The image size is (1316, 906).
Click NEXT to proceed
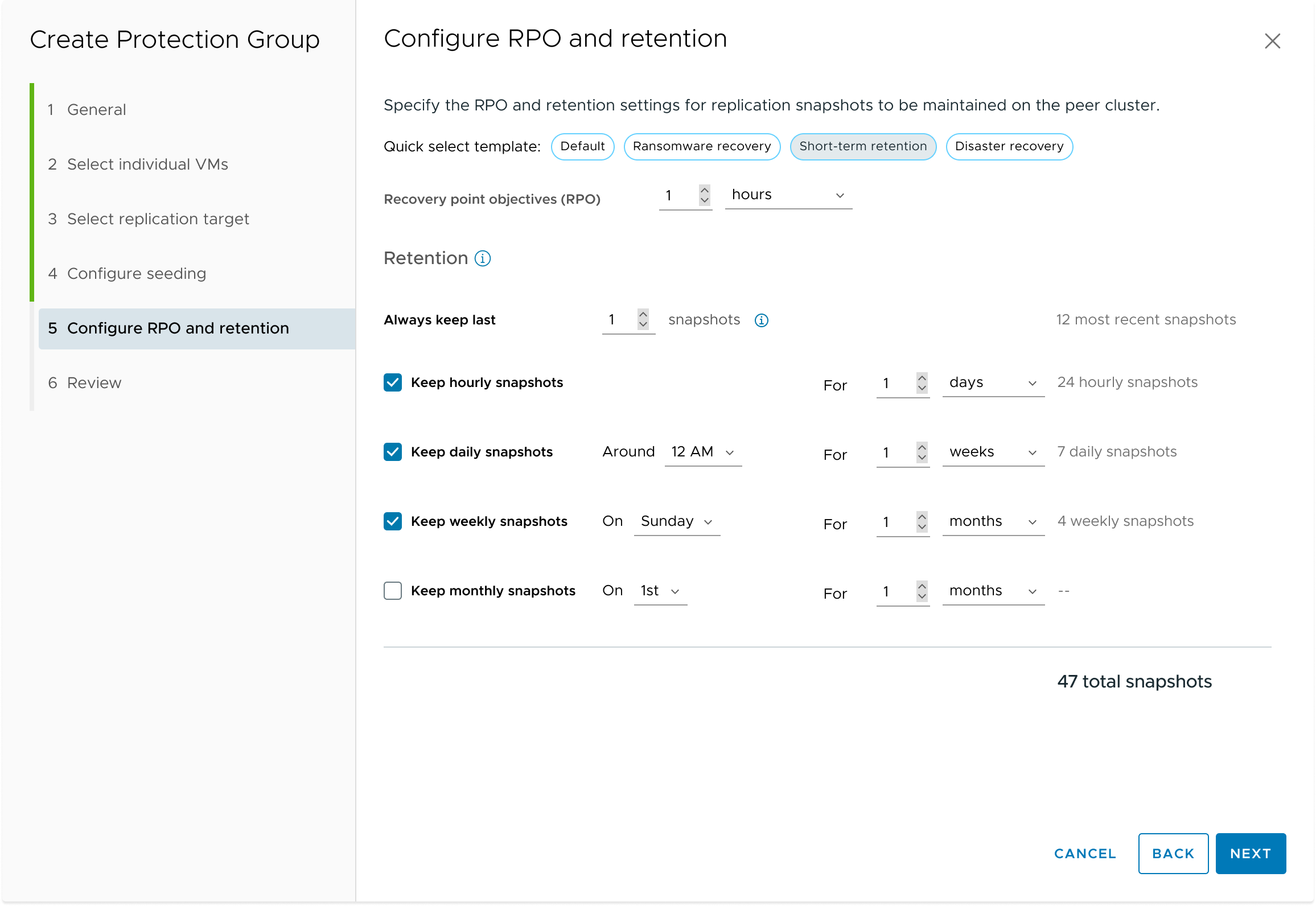(x=1250, y=853)
